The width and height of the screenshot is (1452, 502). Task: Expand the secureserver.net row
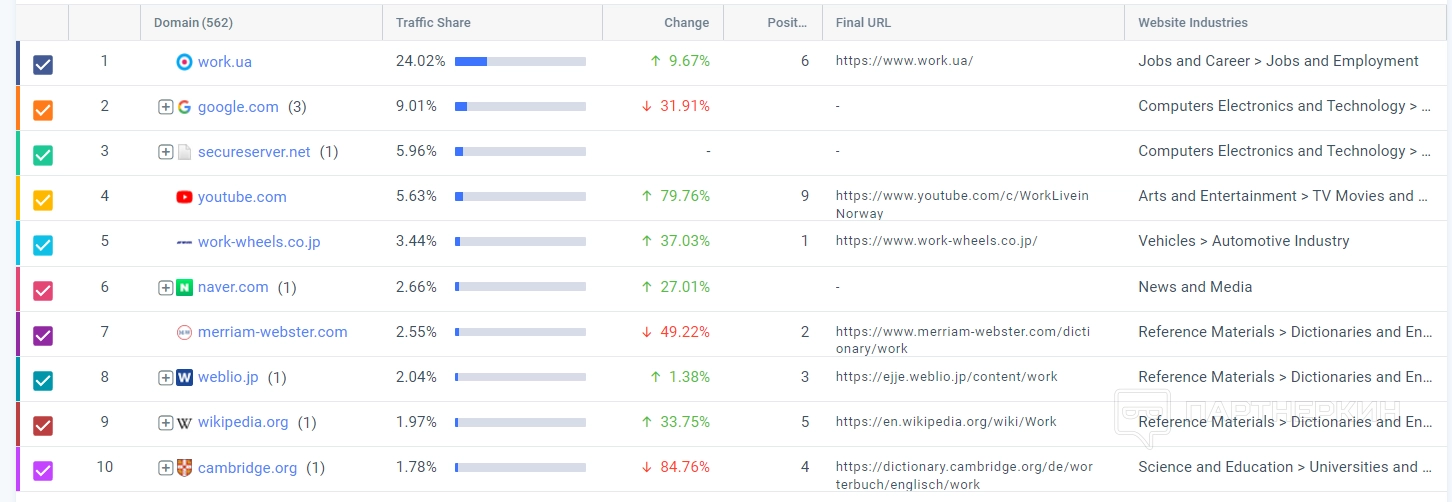(166, 152)
